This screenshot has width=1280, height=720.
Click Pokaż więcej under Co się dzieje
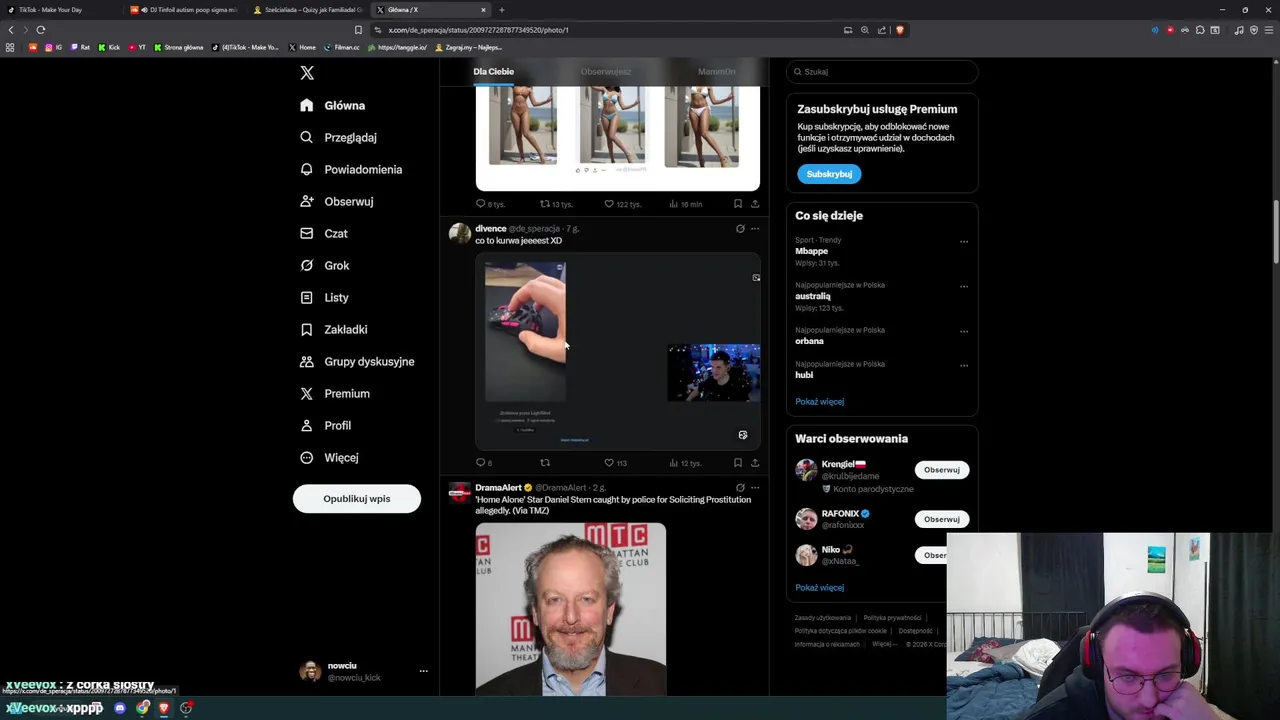point(820,401)
